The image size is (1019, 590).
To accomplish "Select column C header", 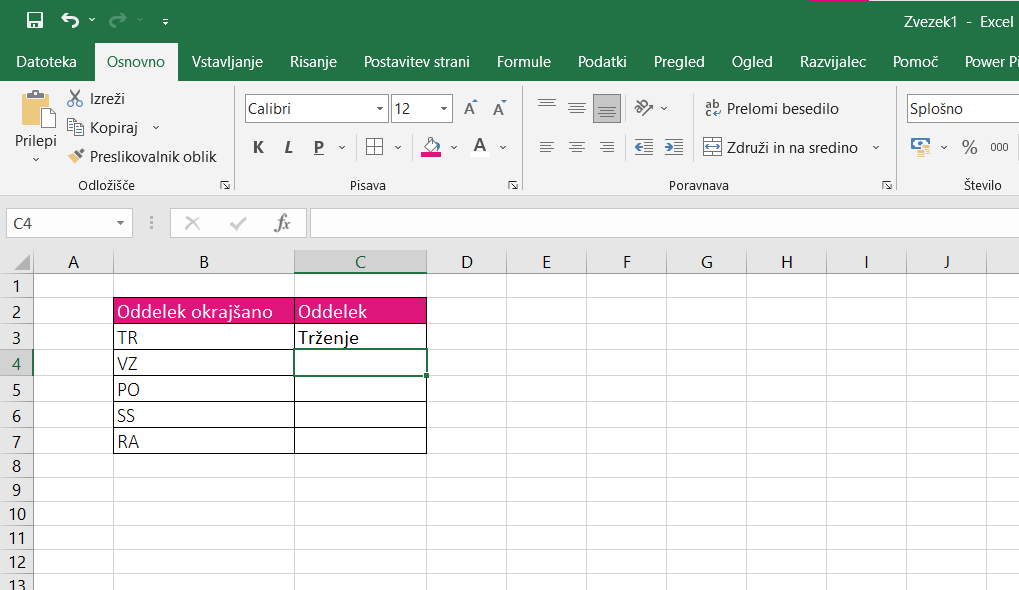I will coord(361,262).
